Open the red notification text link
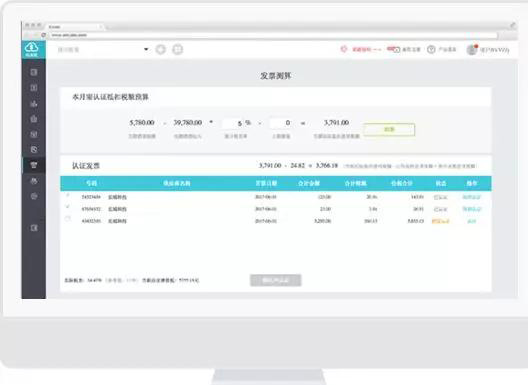The image size is (528, 385). click(x=366, y=50)
